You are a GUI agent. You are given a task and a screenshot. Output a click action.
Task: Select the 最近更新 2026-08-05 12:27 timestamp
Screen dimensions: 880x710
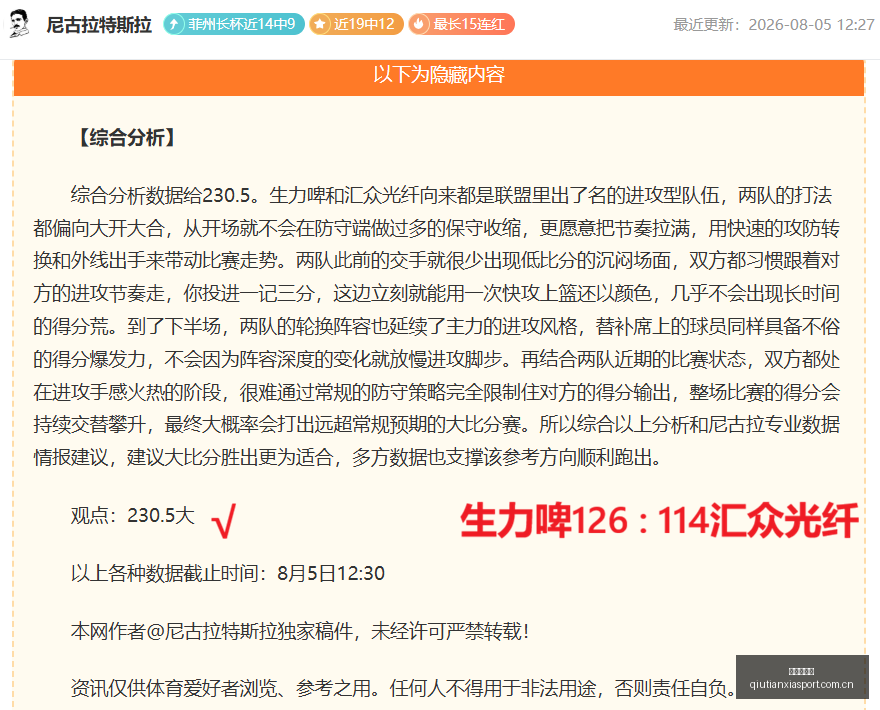[774, 25]
